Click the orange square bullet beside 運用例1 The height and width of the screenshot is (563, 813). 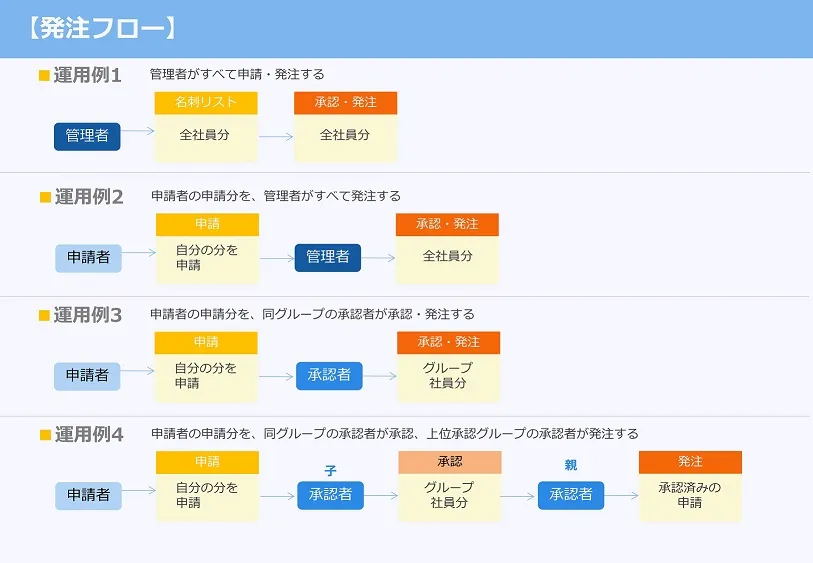click(43, 75)
